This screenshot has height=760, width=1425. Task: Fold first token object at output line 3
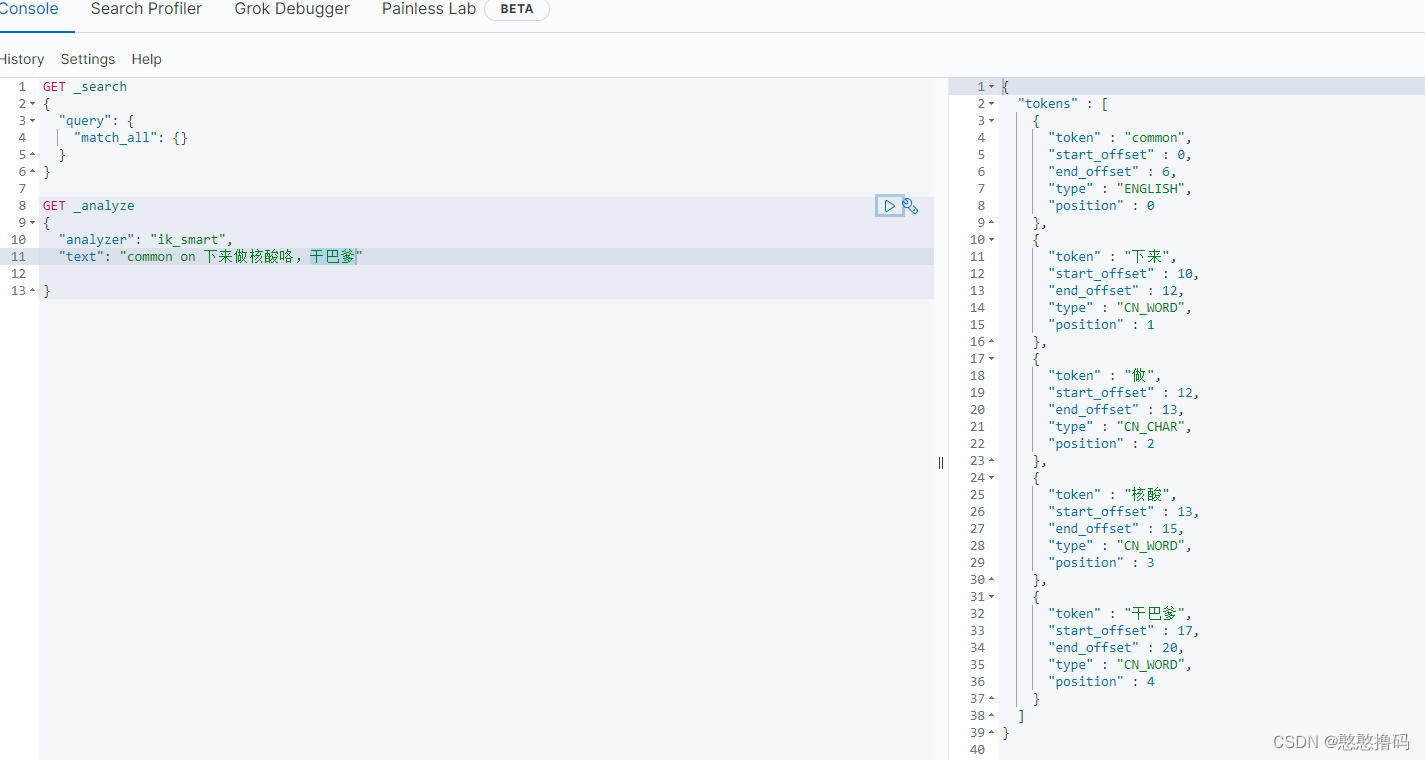991,121
